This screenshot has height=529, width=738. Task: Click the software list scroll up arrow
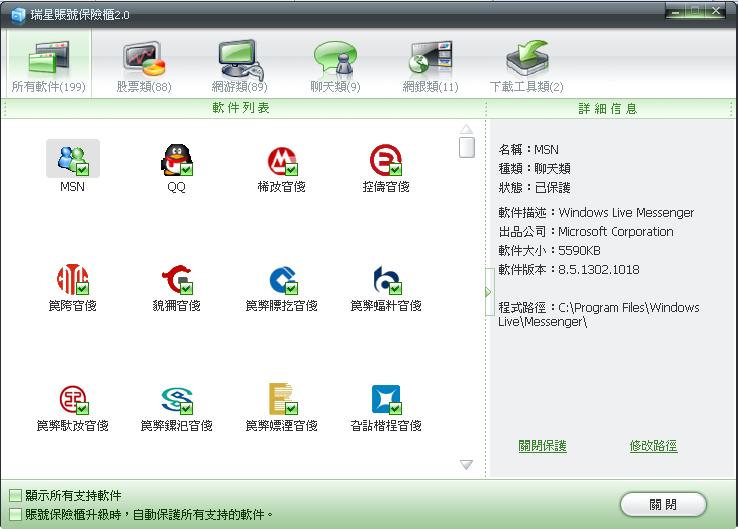(466, 129)
